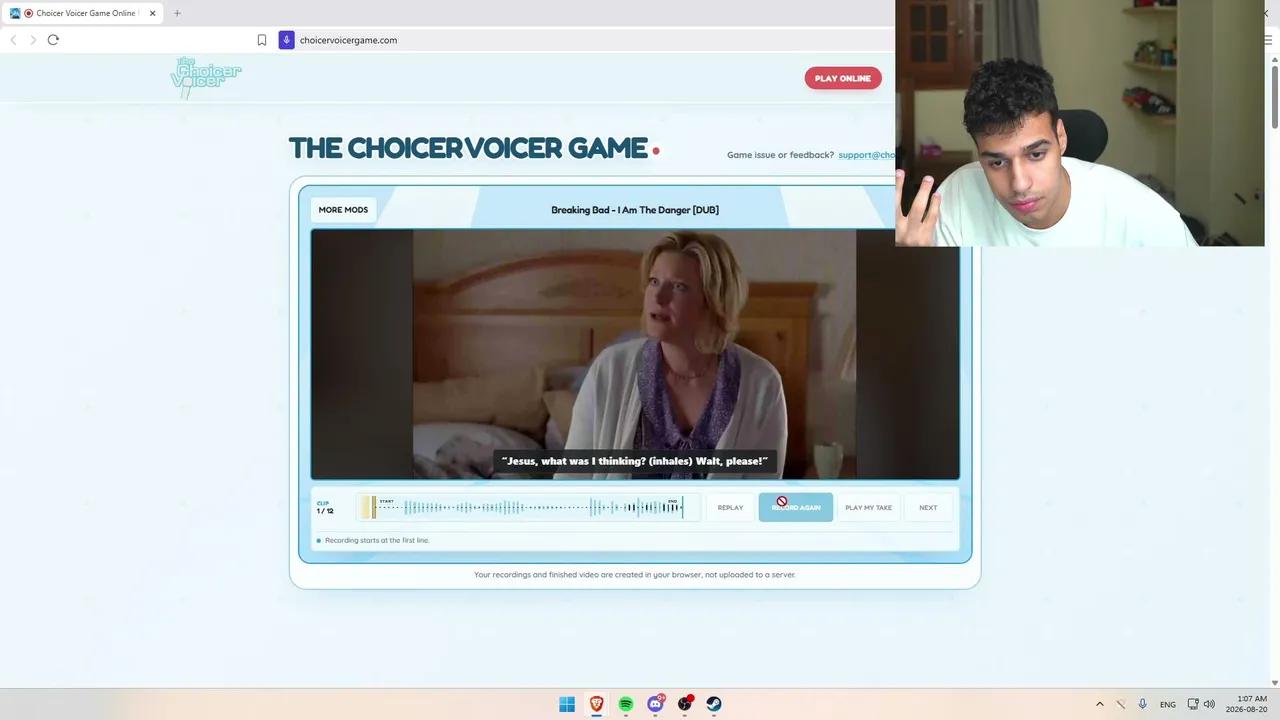1280x720 pixels.
Task: Click the "CLIP 1 / 12" counter
Action: click(x=325, y=508)
